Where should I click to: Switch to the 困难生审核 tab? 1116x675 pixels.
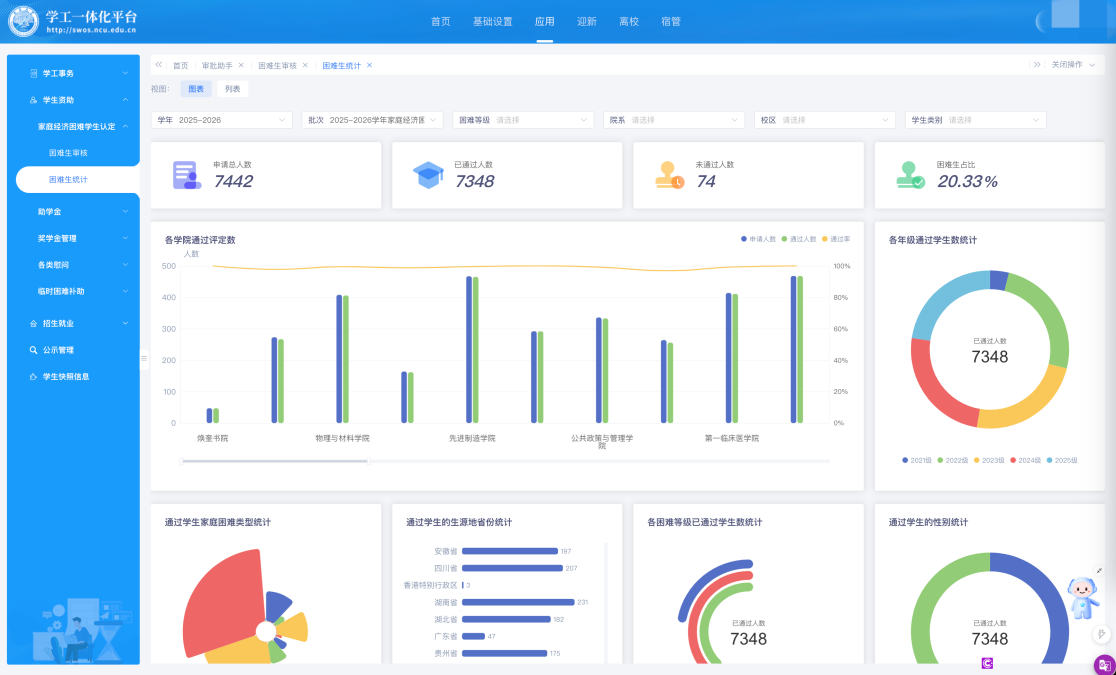277,65
